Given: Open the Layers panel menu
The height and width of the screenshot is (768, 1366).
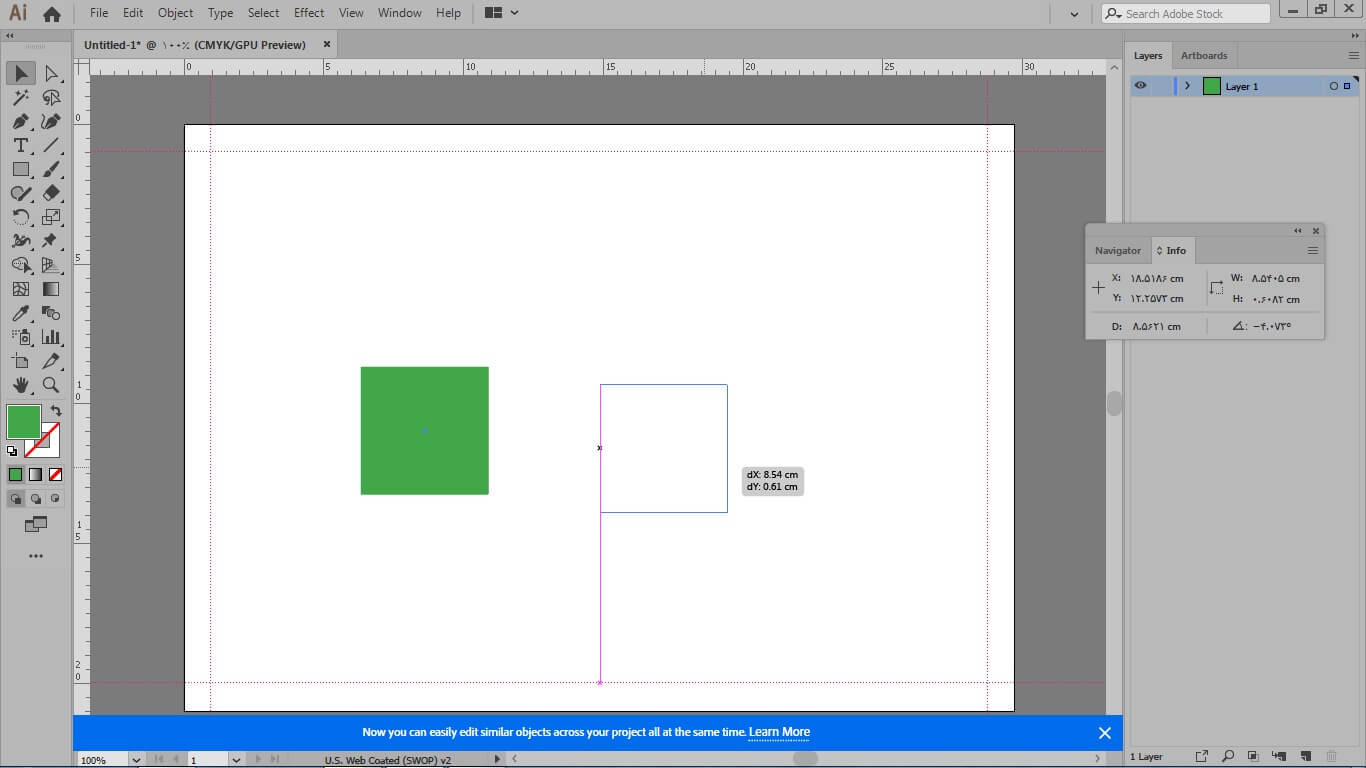Looking at the screenshot, I should 1354,56.
